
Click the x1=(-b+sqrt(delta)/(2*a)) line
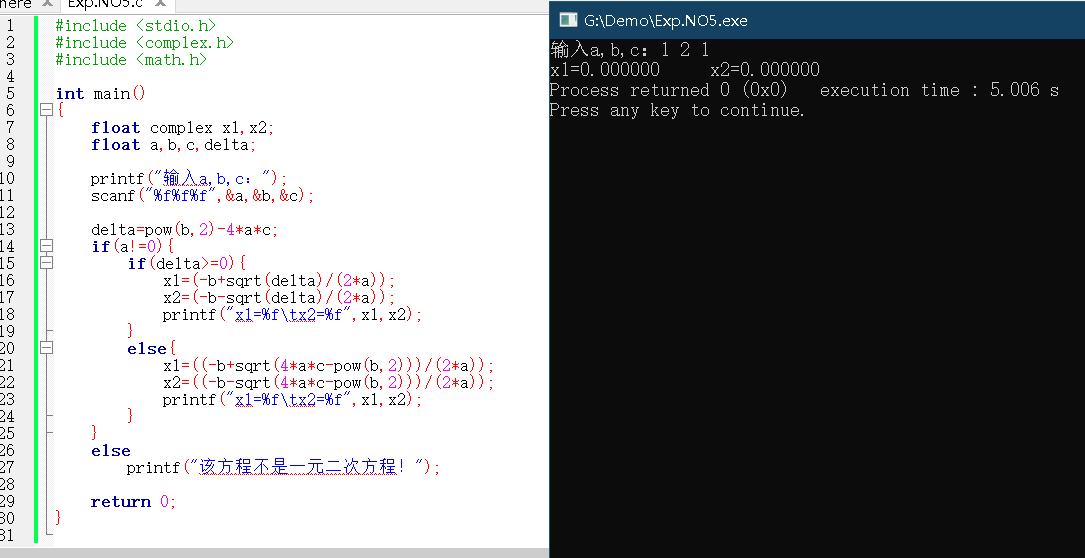(x=279, y=280)
